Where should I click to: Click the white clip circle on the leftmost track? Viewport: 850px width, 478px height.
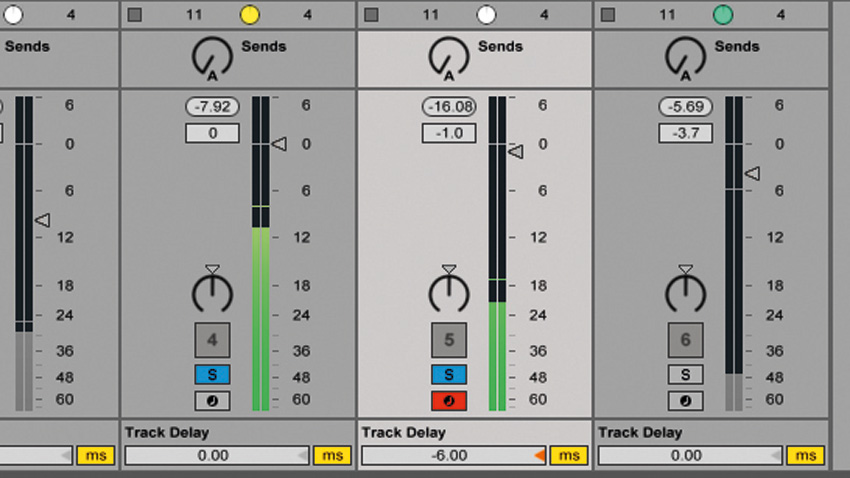tap(13, 15)
